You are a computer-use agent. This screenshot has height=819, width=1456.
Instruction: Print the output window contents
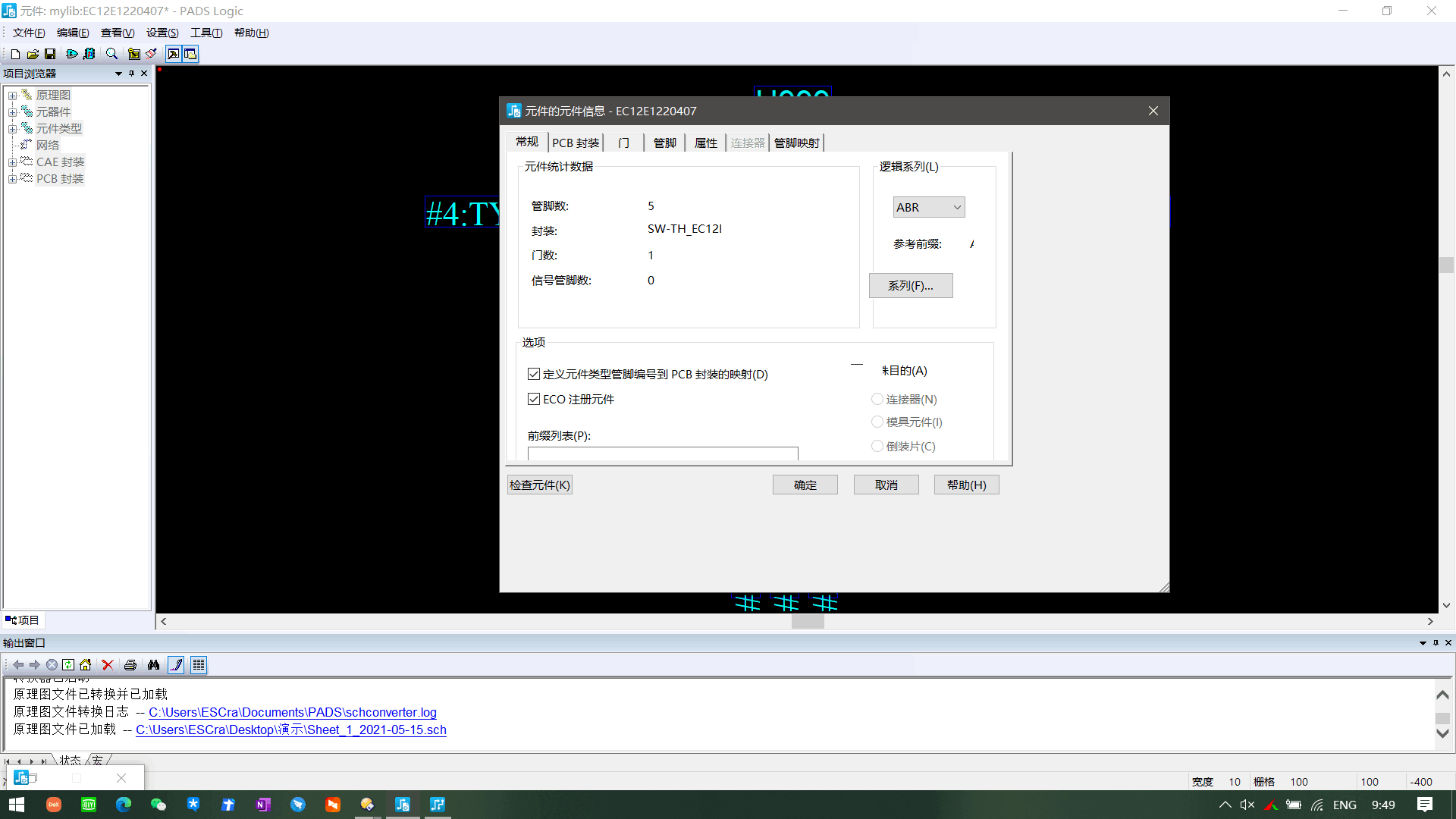point(130,665)
